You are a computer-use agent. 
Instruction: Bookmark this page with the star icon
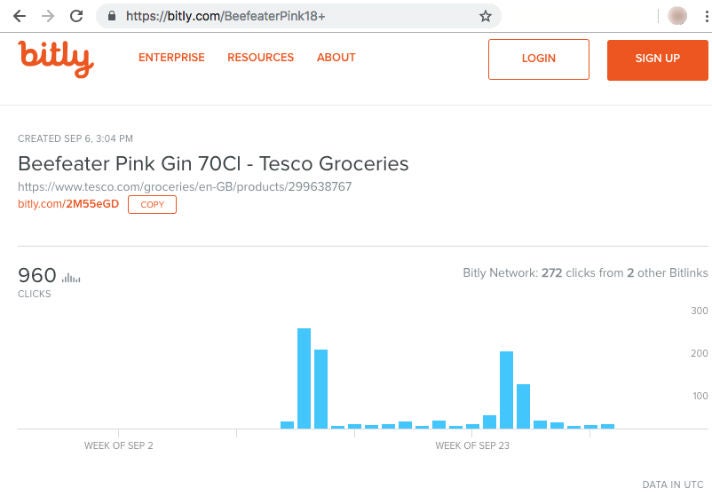[x=485, y=16]
